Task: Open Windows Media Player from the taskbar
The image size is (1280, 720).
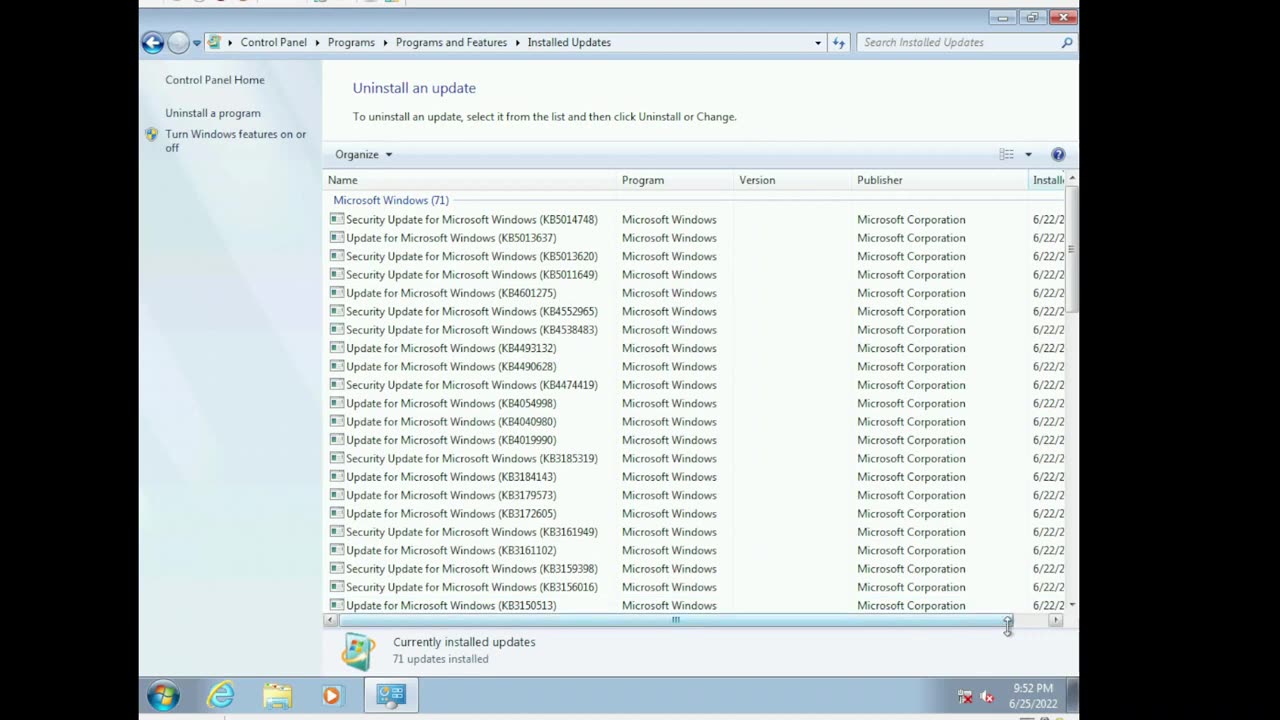Action: [331, 695]
